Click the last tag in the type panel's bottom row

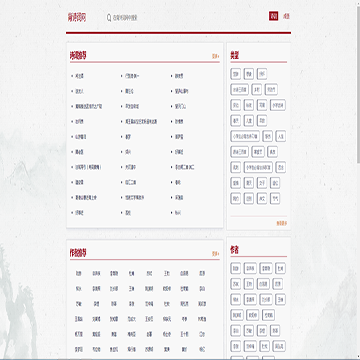pos(275,198)
